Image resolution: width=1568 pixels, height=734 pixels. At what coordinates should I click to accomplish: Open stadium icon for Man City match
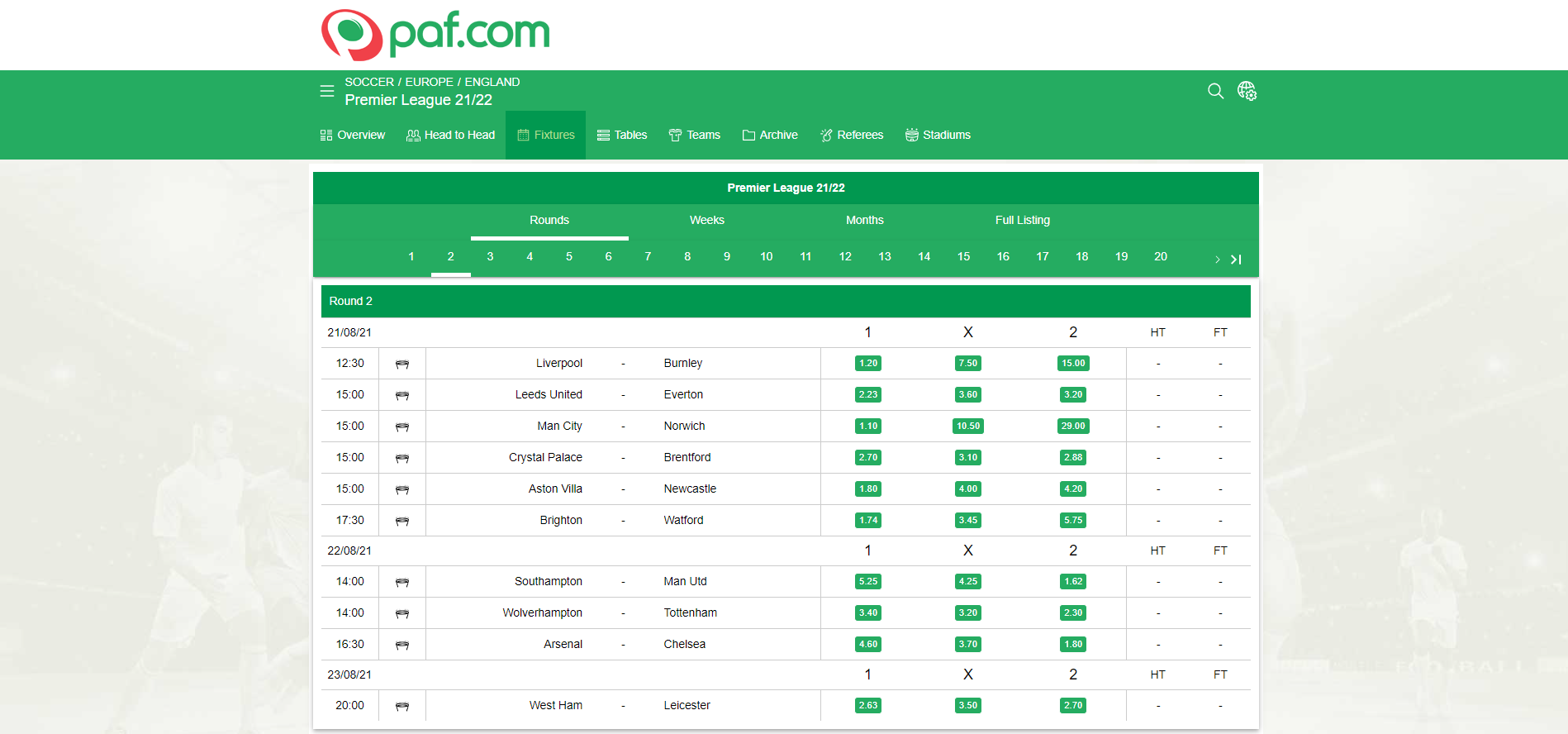click(402, 427)
